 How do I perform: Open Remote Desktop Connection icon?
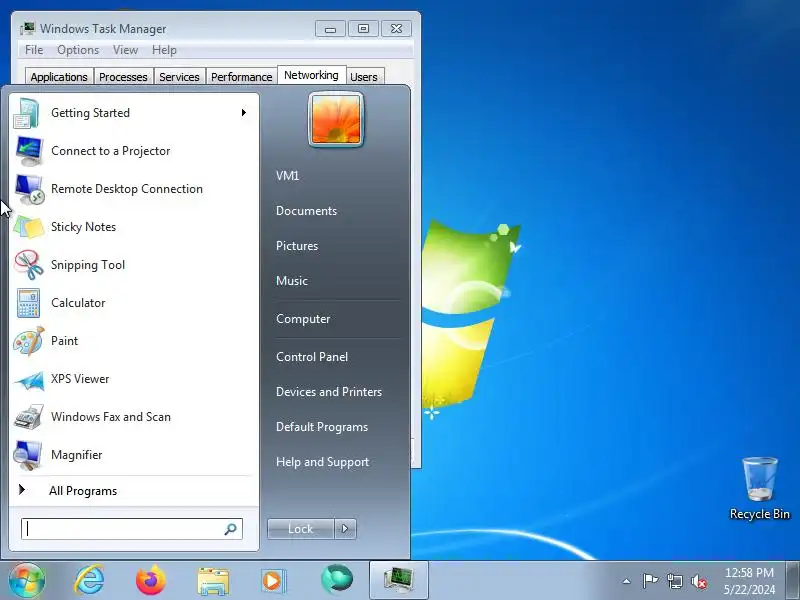pyautogui.click(x=29, y=189)
